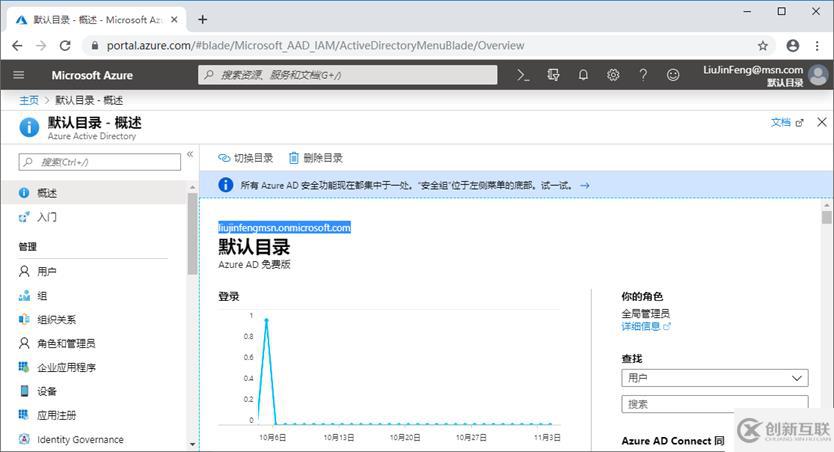Screen dimensions: 834x452
Task: Open directory and subscription filter icon
Action: pos(553,75)
